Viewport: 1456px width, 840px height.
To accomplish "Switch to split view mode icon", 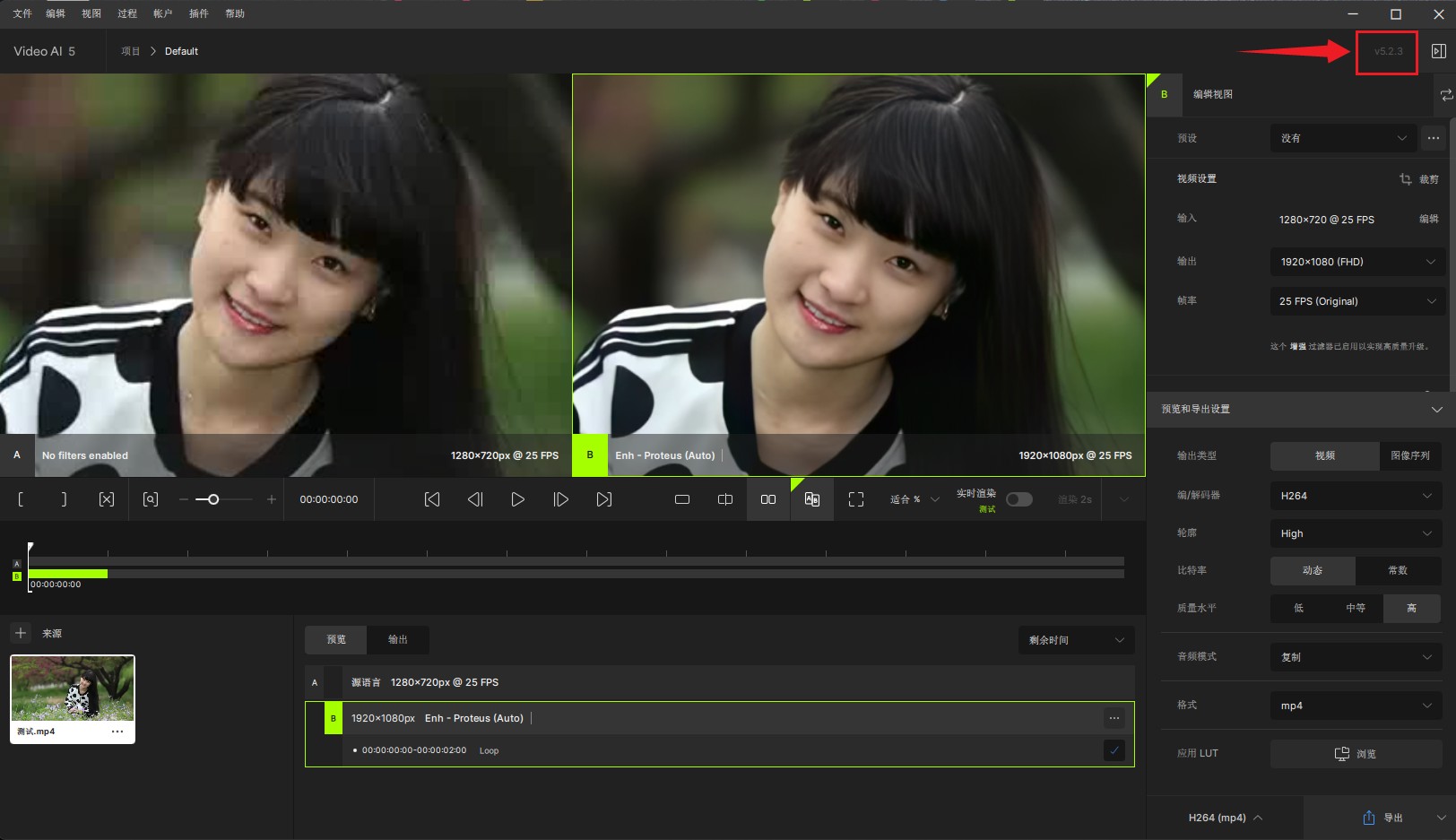I will click(x=725, y=499).
